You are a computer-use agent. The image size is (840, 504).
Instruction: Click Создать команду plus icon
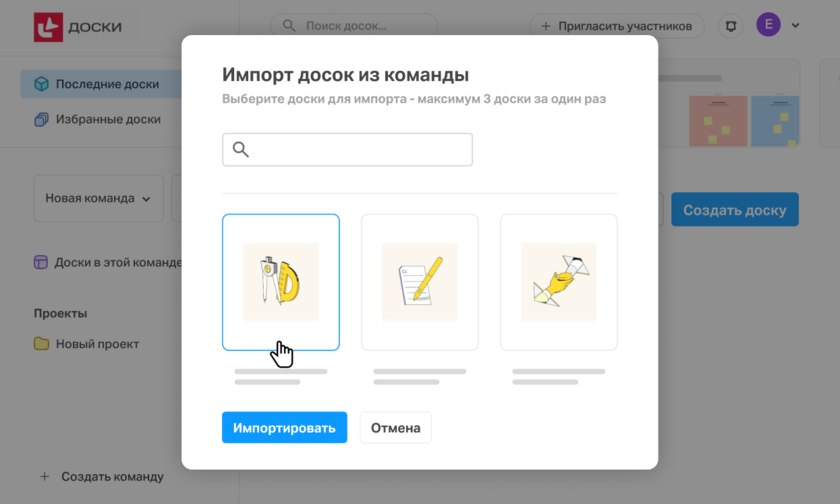tap(44, 477)
